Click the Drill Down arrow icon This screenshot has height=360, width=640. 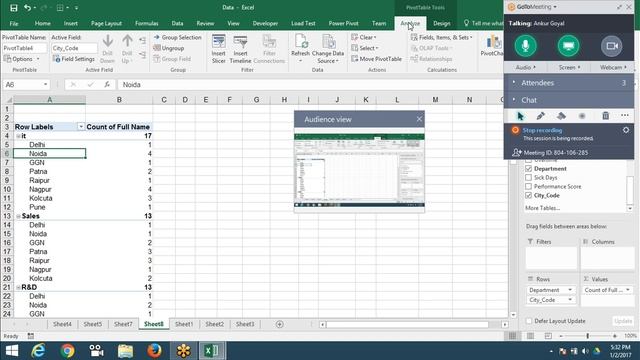[108, 41]
